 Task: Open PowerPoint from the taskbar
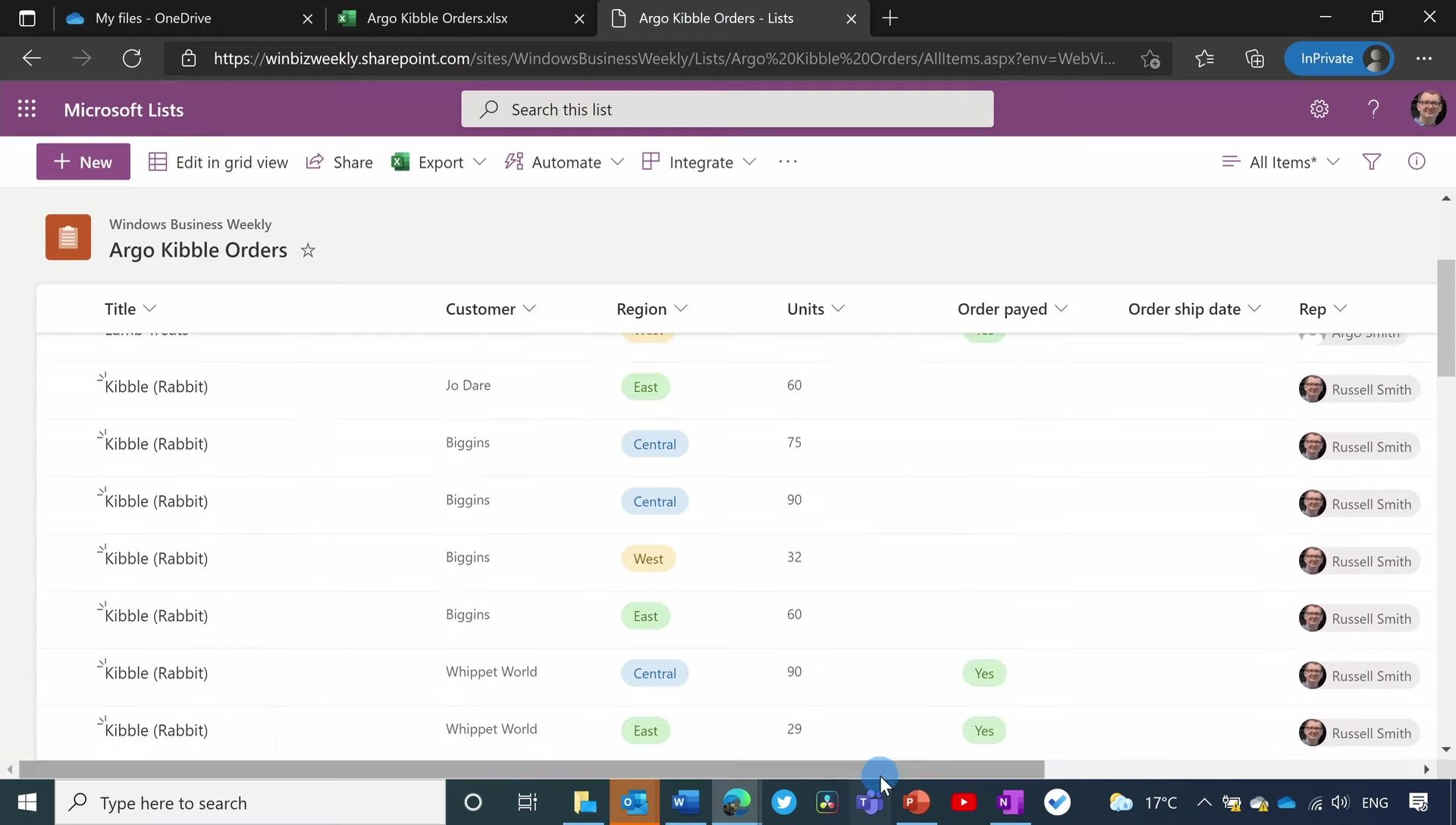916,802
